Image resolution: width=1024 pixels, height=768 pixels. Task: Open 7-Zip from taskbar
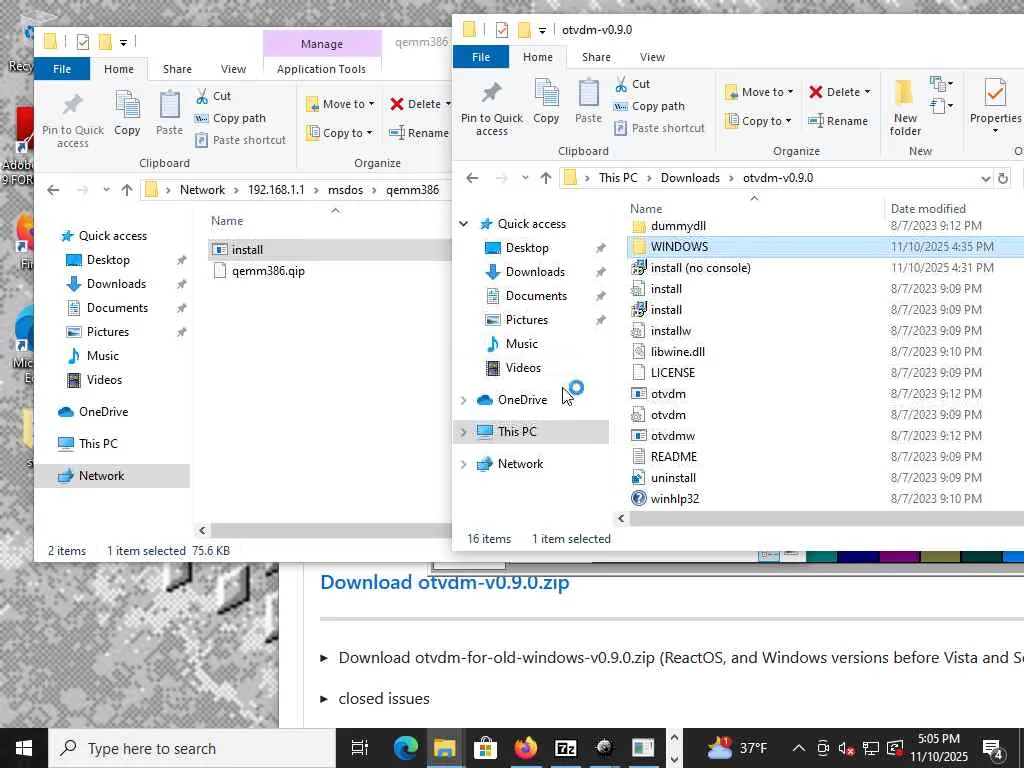click(x=566, y=748)
